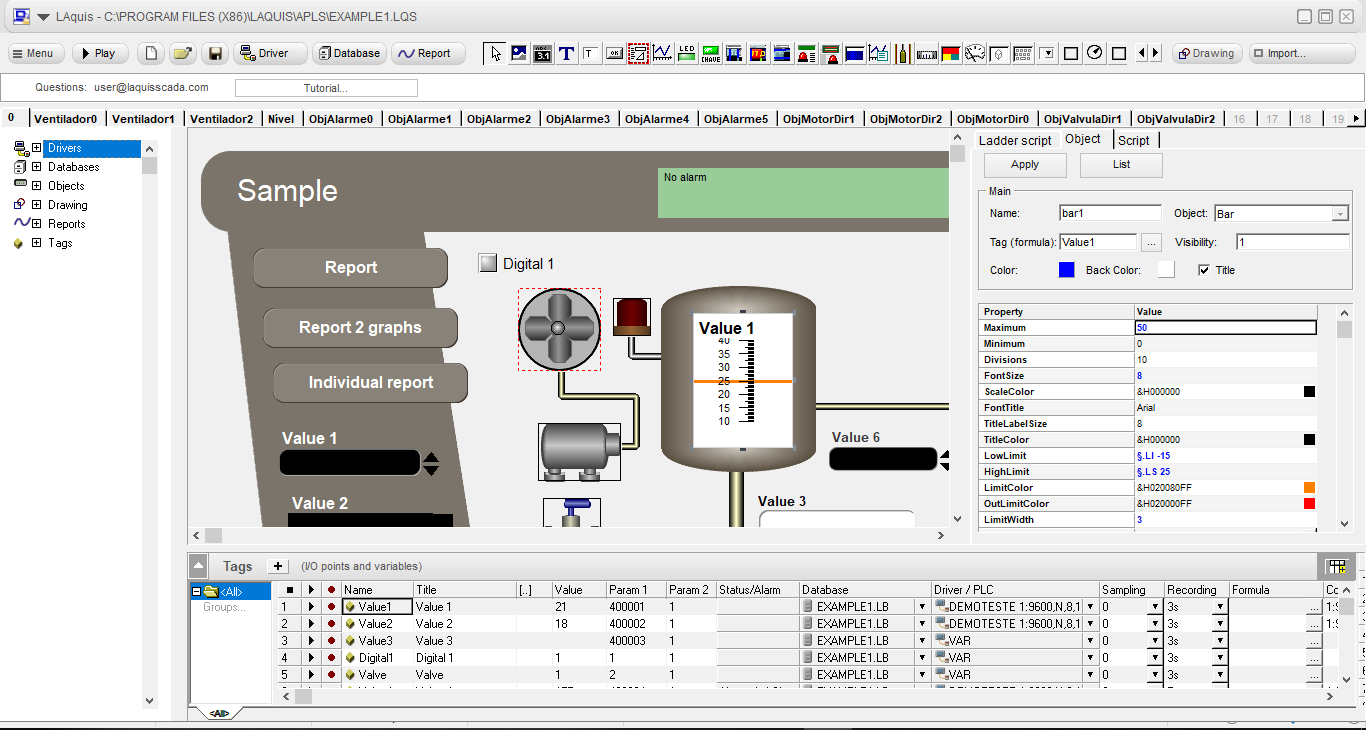Open the Object type Bar dropdown
This screenshot has width=1366, height=730.
(1340, 214)
